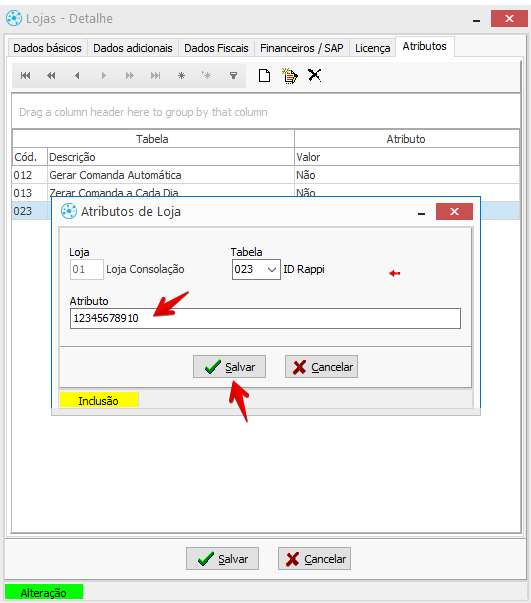Viewport: 531px width, 603px height.
Task: Jump to prior page of records
Action: (x=51, y=76)
